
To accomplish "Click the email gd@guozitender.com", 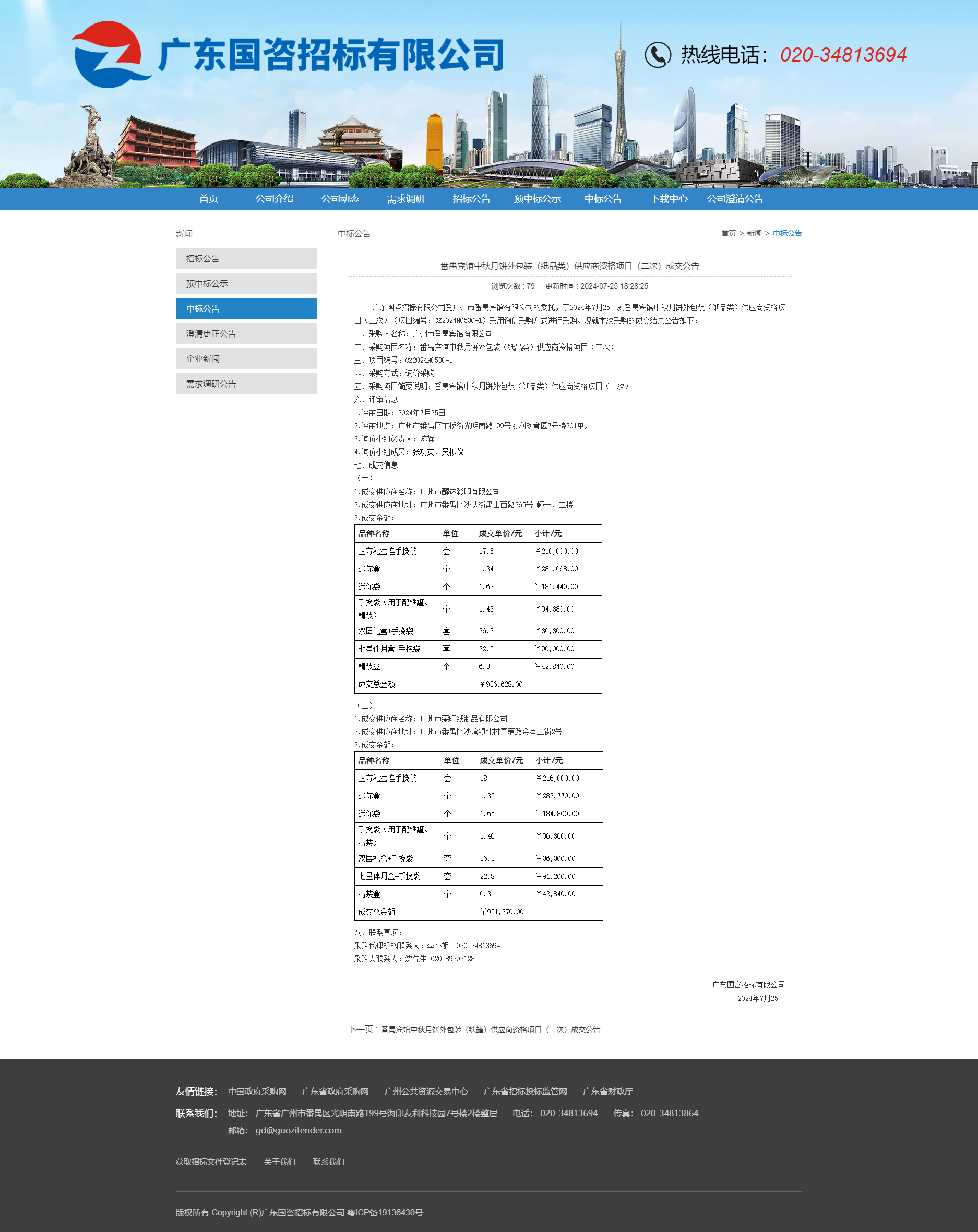I will click(299, 1130).
